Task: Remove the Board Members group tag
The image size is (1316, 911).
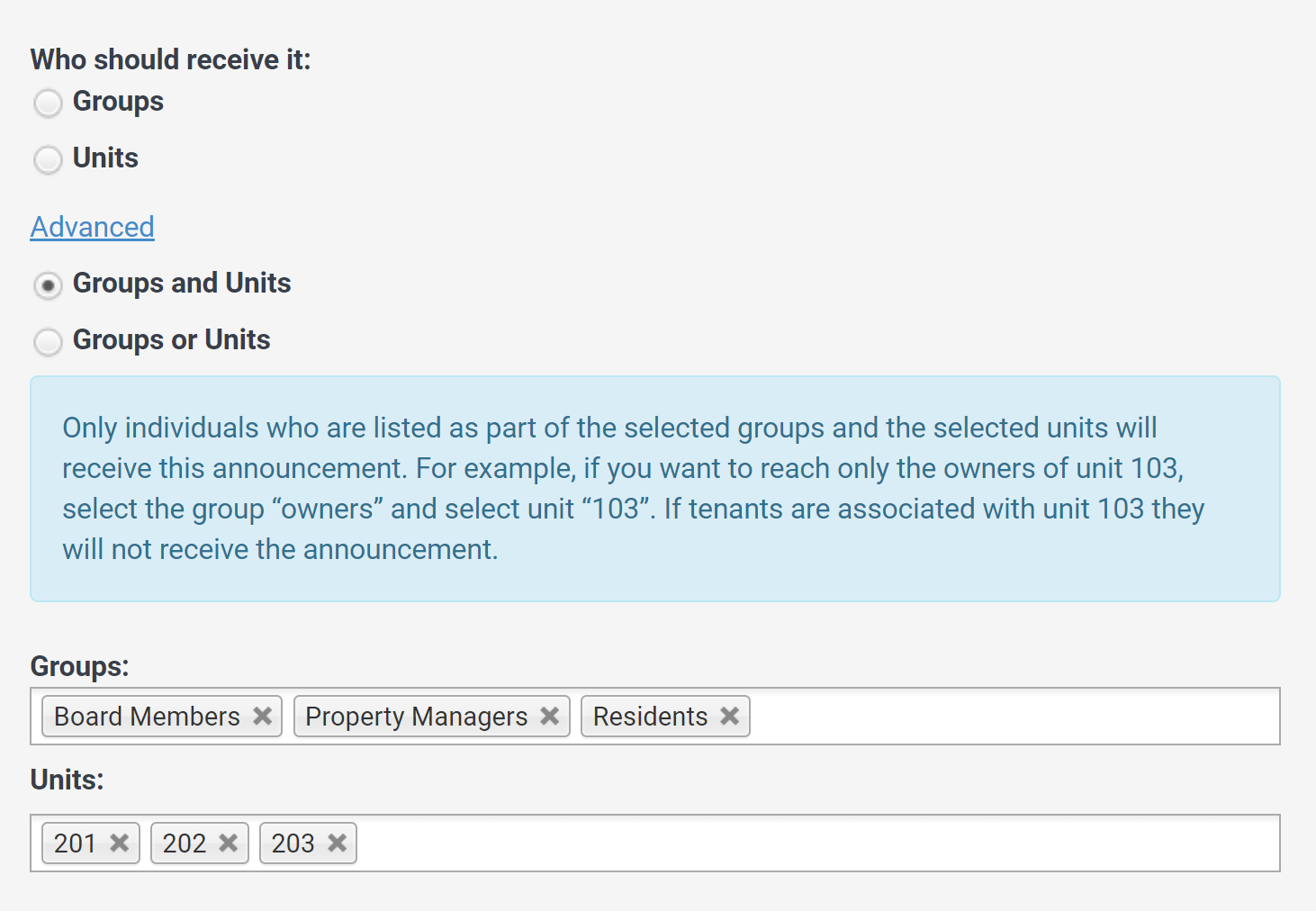Action: click(x=263, y=716)
